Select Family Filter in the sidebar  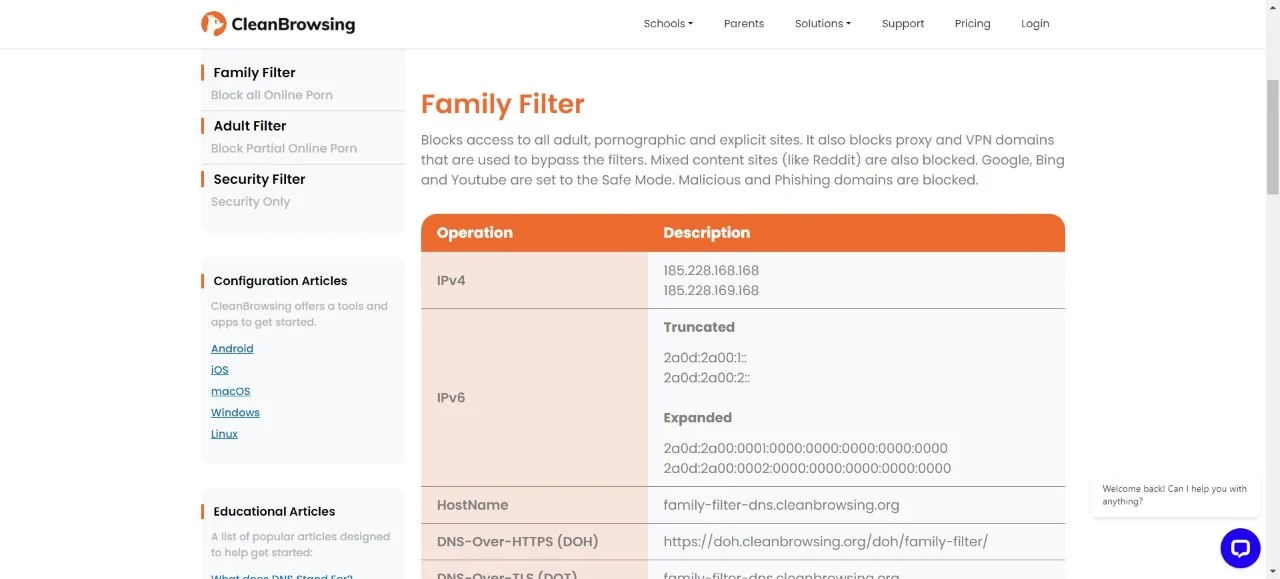point(254,72)
